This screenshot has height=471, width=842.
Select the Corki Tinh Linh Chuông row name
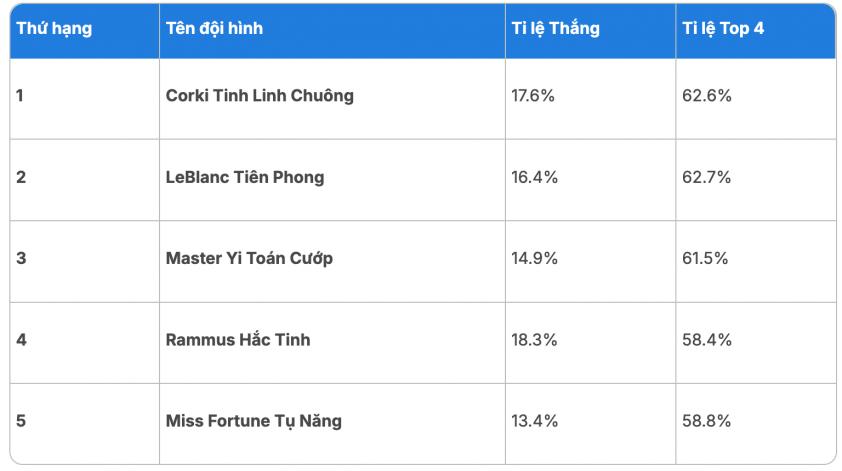[x=259, y=96]
